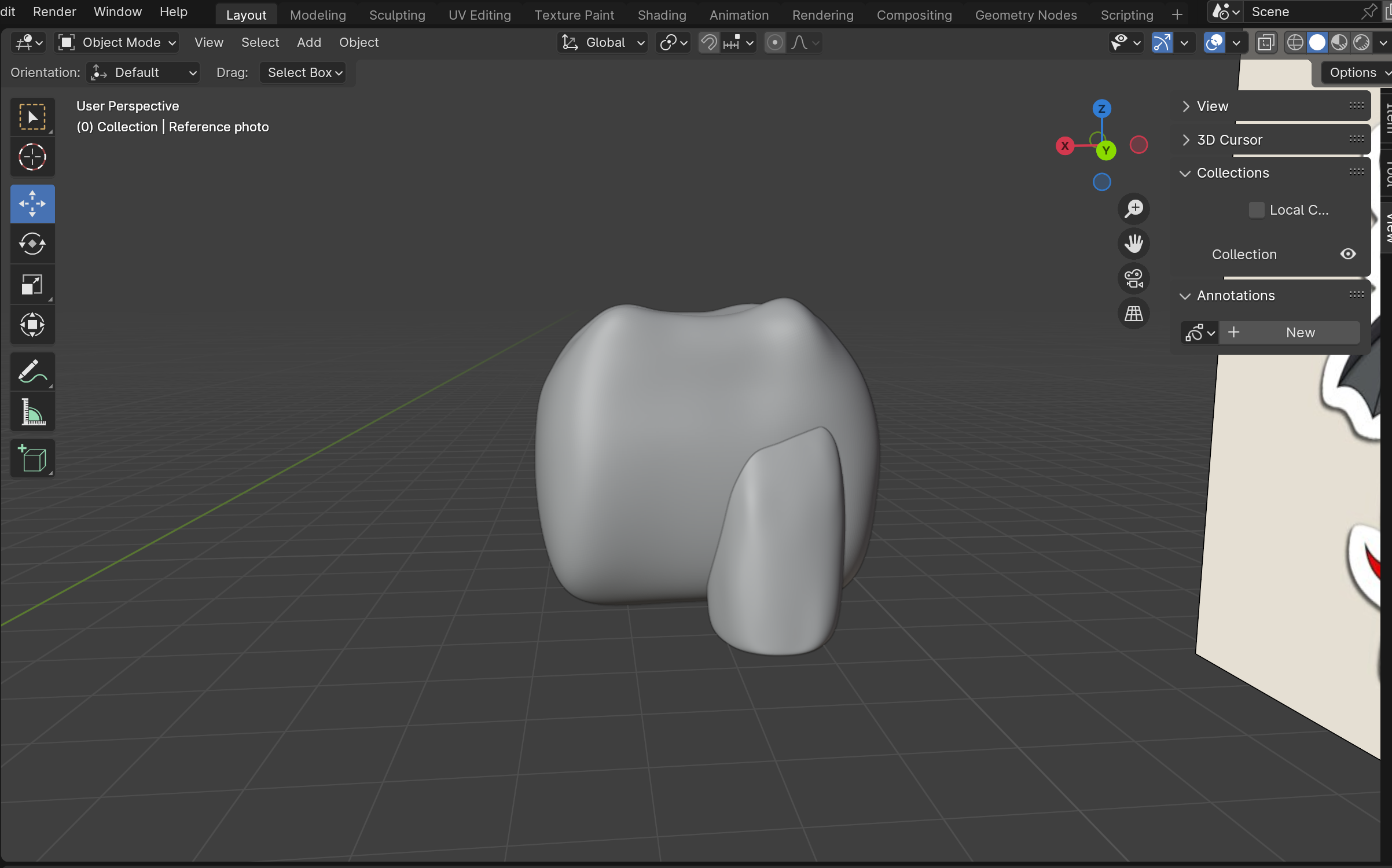Click the Z axis on navigation gizmo
The width and height of the screenshot is (1392, 868).
point(1101,109)
